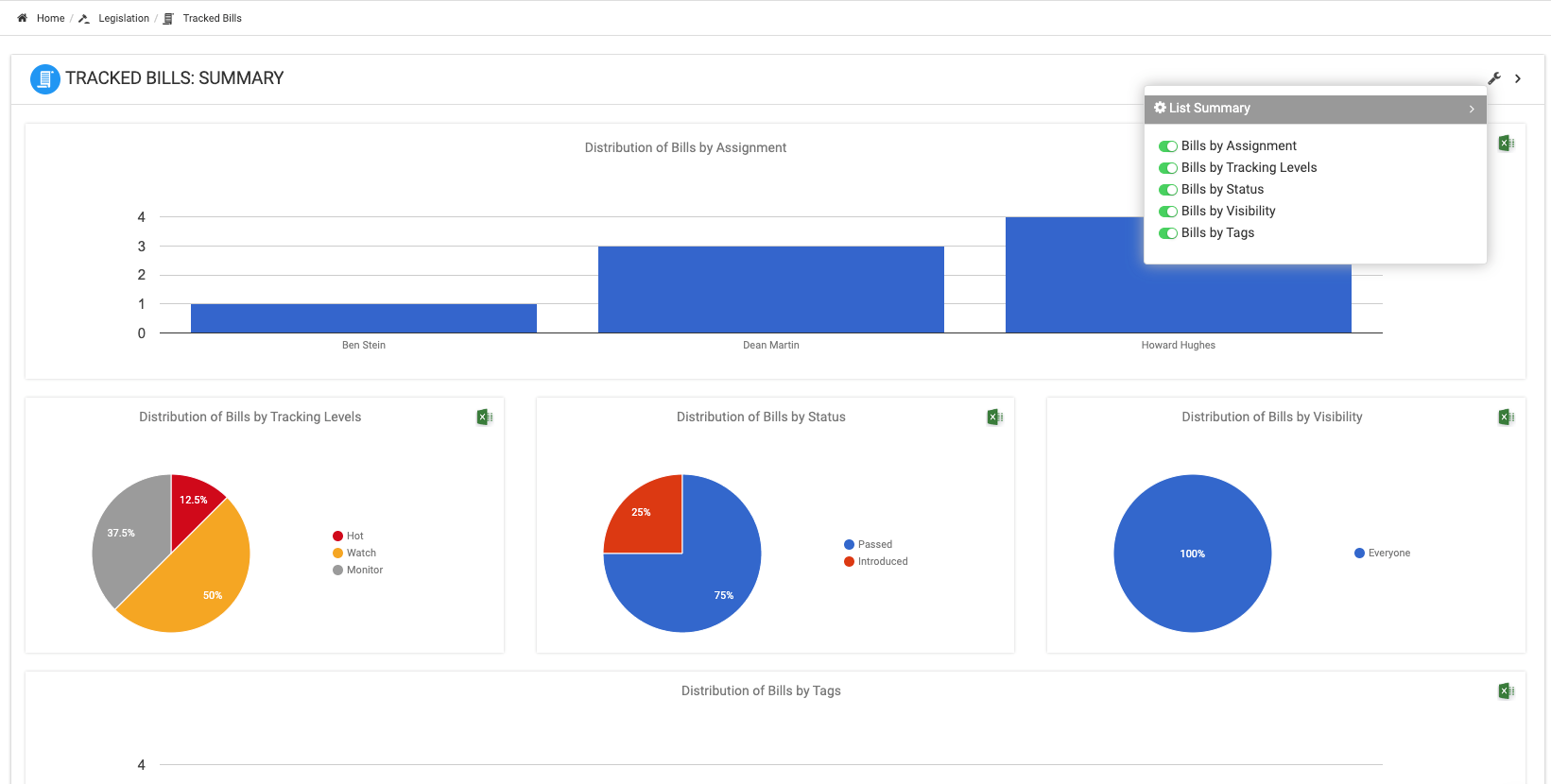Click the Everyone legend blue dot
The height and width of the screenshot is (784, 1551).
click(x=1359, y=554)
